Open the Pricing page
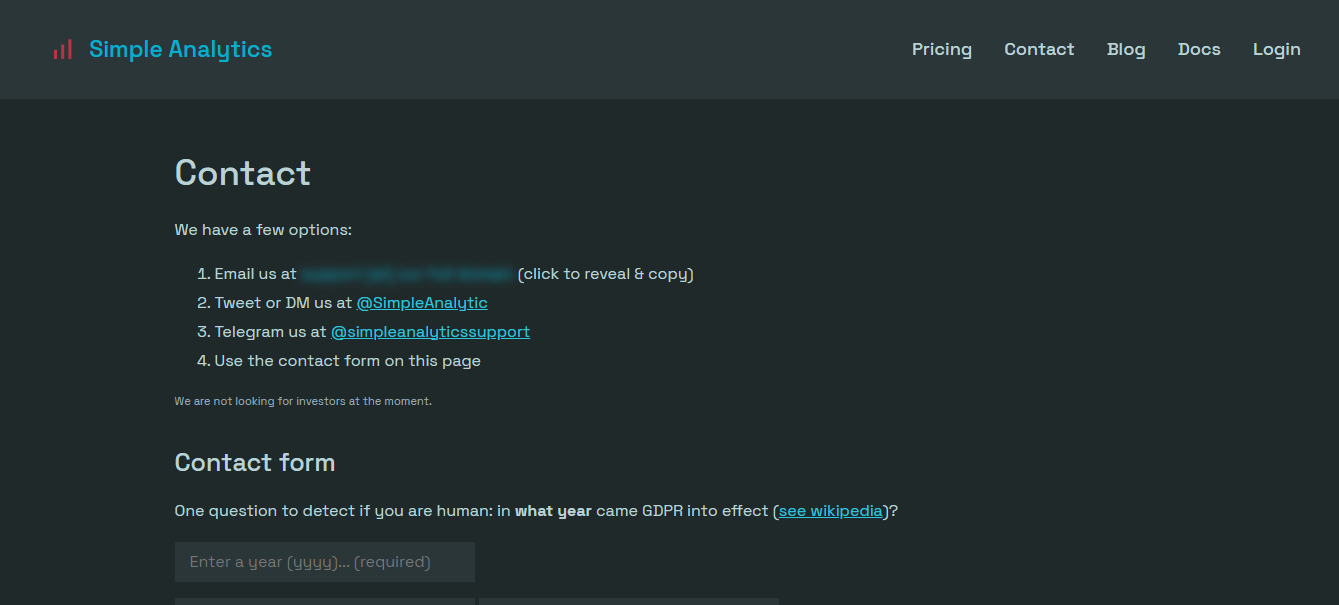Image resolution: width=1339 pixels, height=605 pixels. [941, 49]
